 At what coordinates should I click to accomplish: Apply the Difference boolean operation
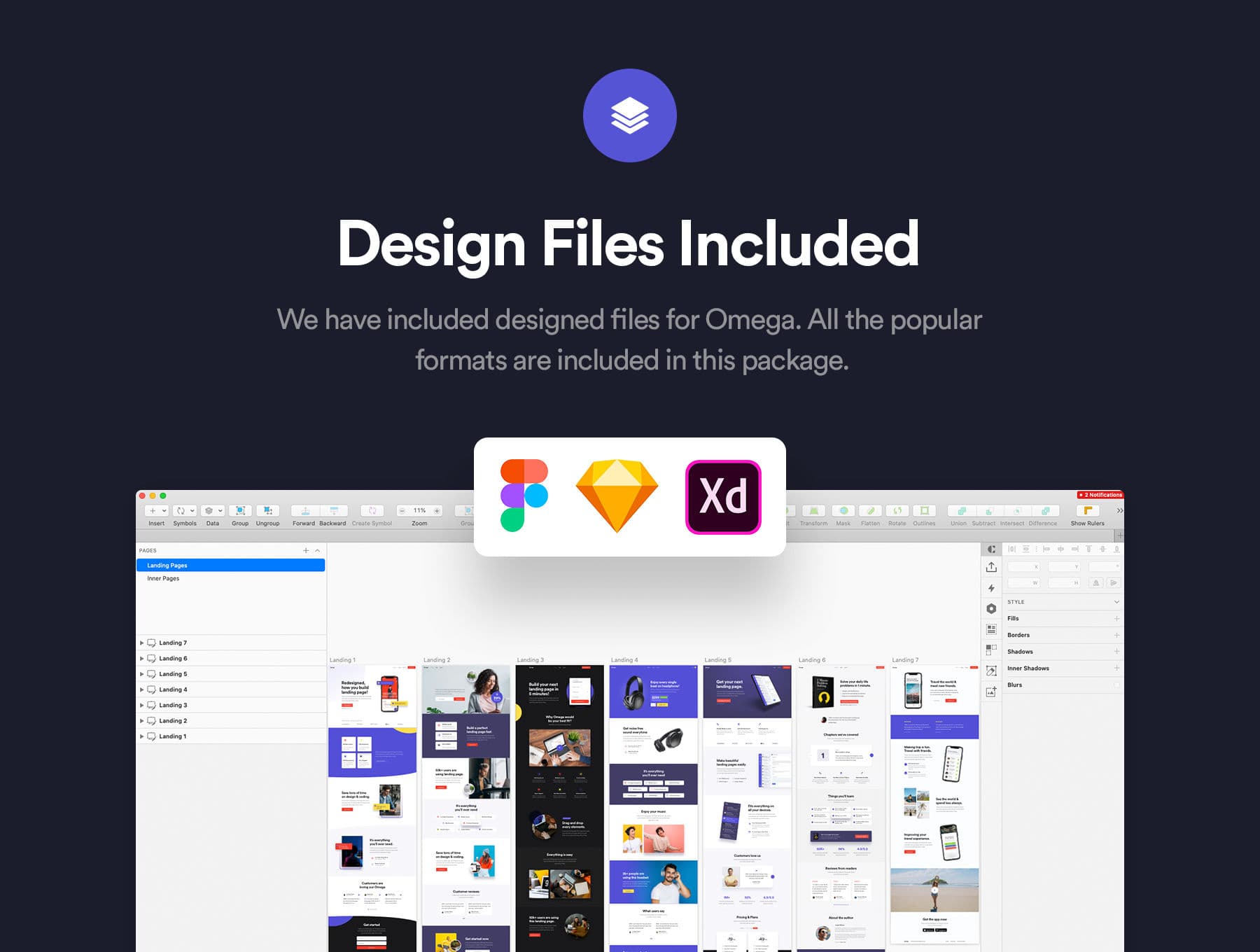point(1045,511)
